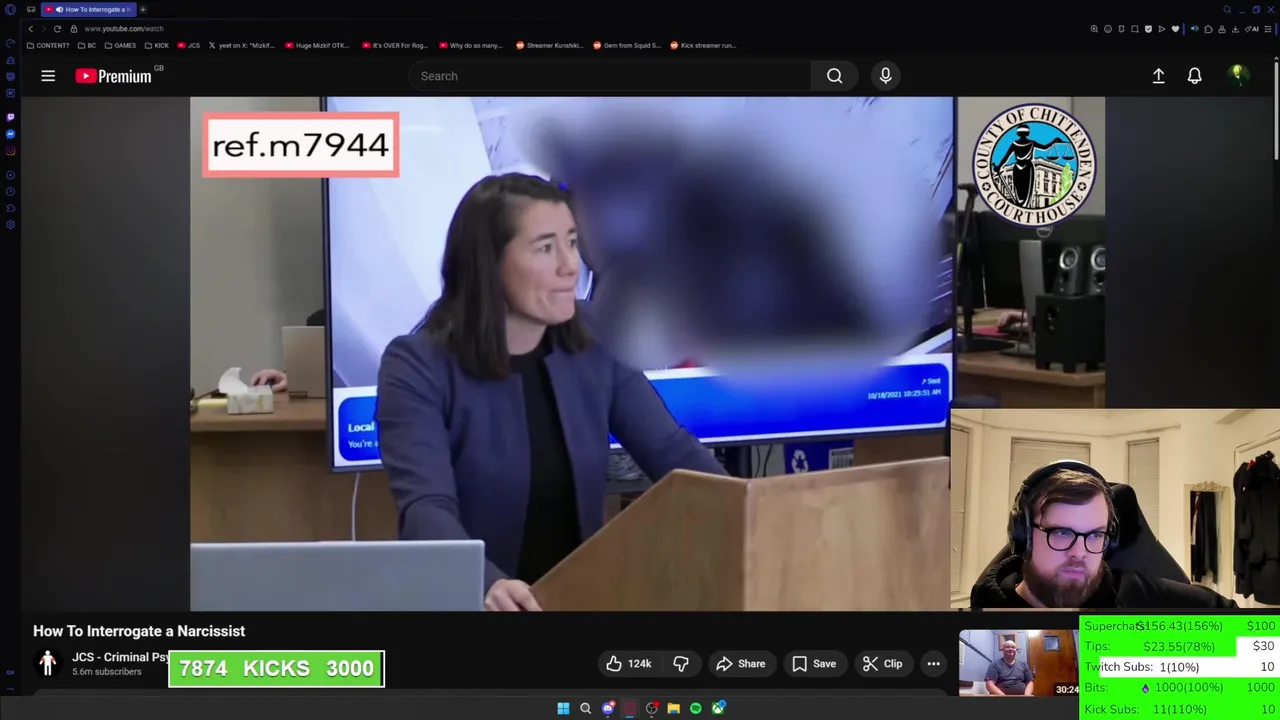The image size is (1280, 720).
Task: Open the sidebar history clock icon
Action: [x=11, y=192]
